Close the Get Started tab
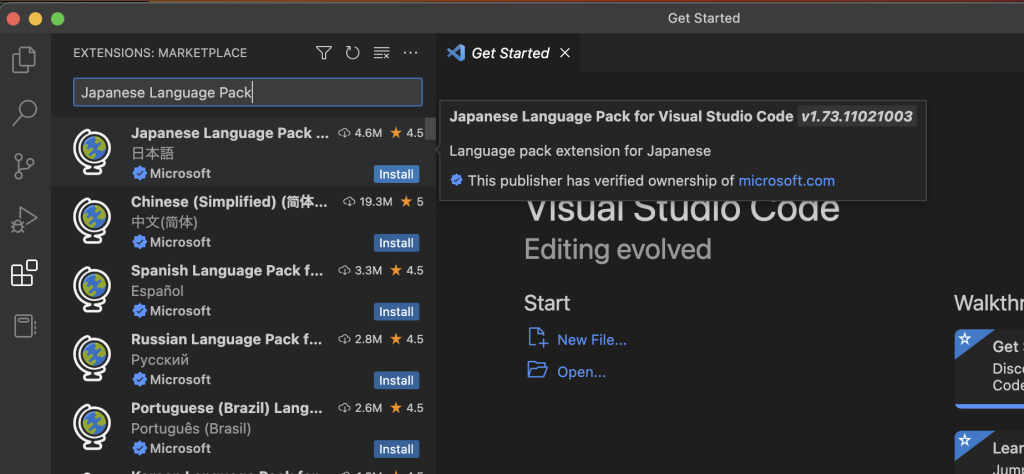This screenshot has height=474, width=1024. click(565, 53)
